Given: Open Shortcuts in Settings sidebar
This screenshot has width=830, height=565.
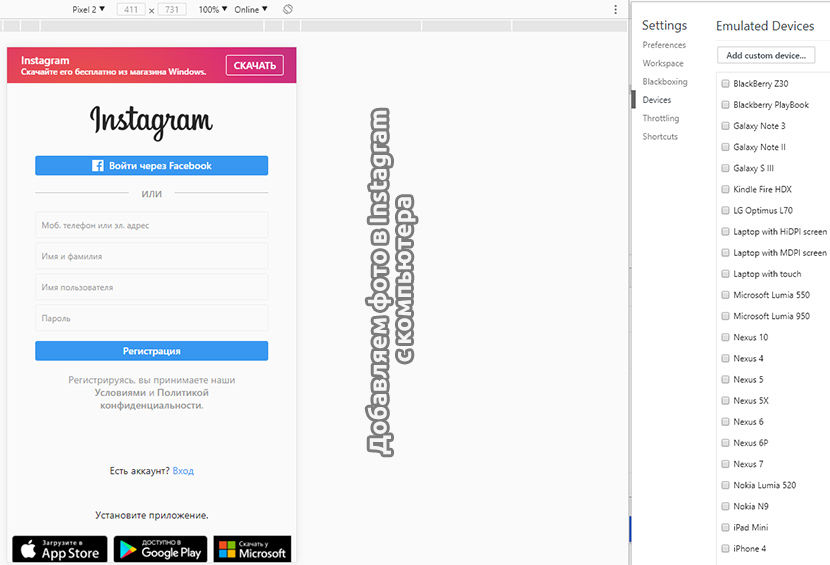Looking at the screenshot, I should click(x=660, y=137).
